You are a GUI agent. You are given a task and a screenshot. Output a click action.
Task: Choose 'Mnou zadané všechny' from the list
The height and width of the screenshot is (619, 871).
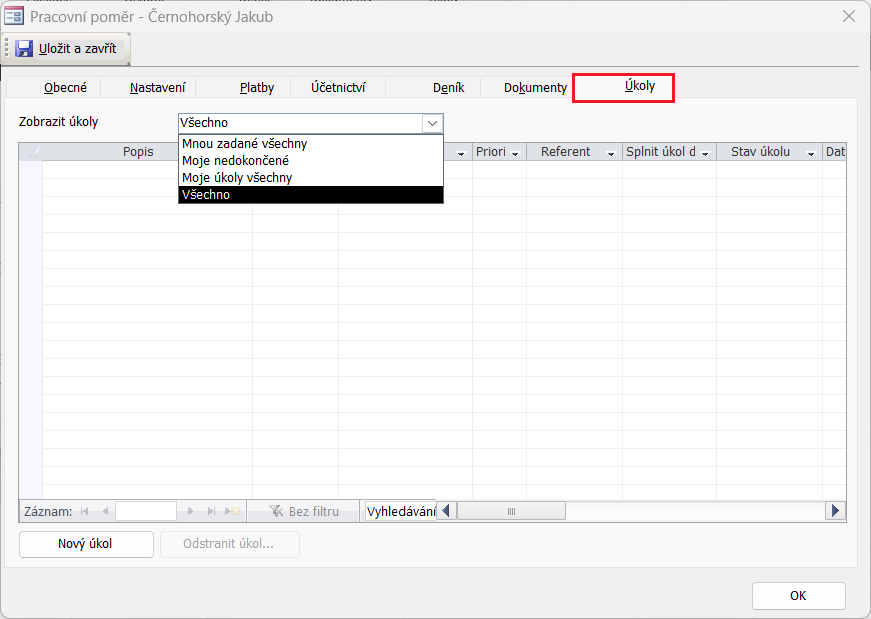pyautogui.click(x=244, y=144)
